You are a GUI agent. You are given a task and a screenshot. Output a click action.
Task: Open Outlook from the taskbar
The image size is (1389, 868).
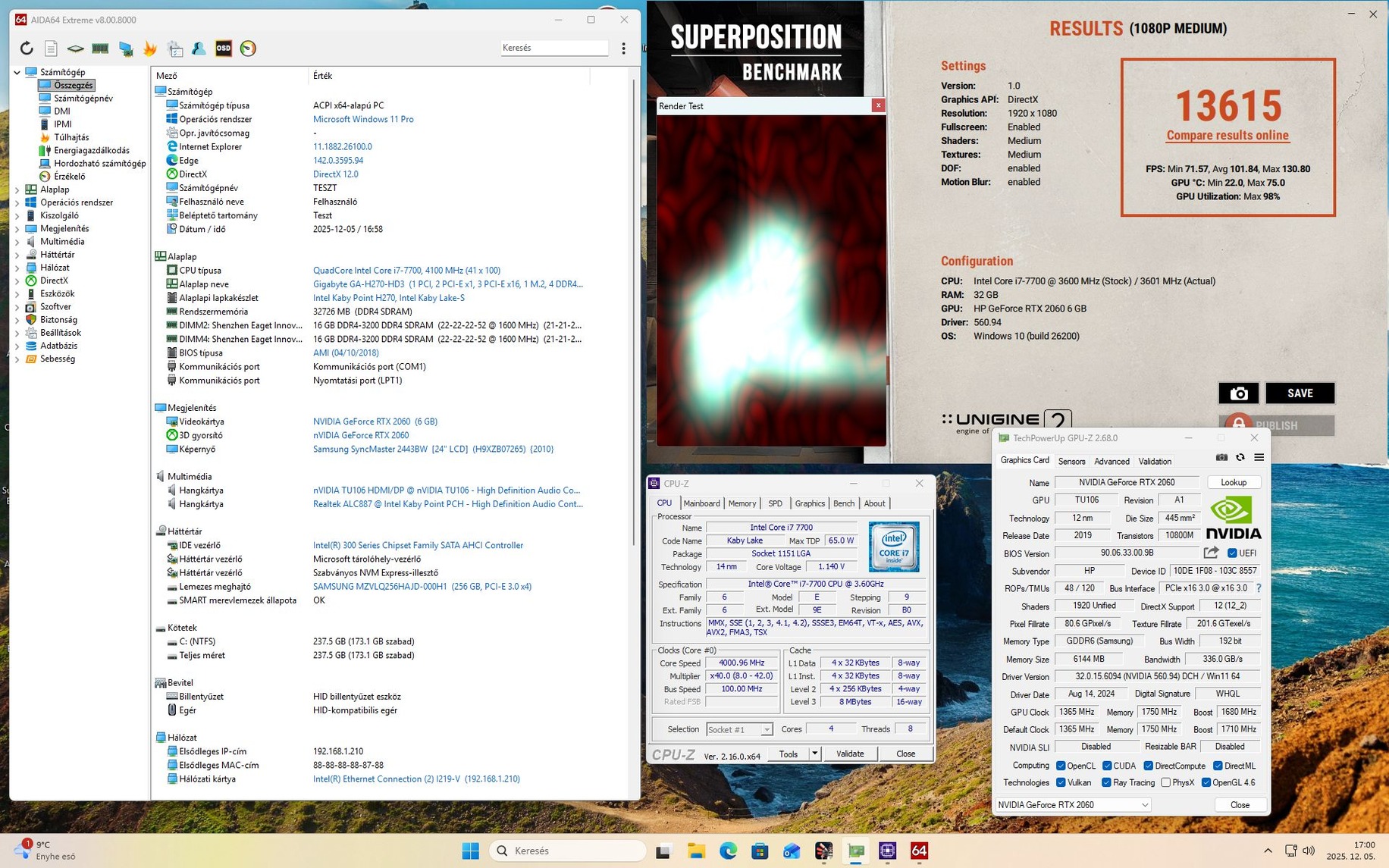(x=792, y=851)
